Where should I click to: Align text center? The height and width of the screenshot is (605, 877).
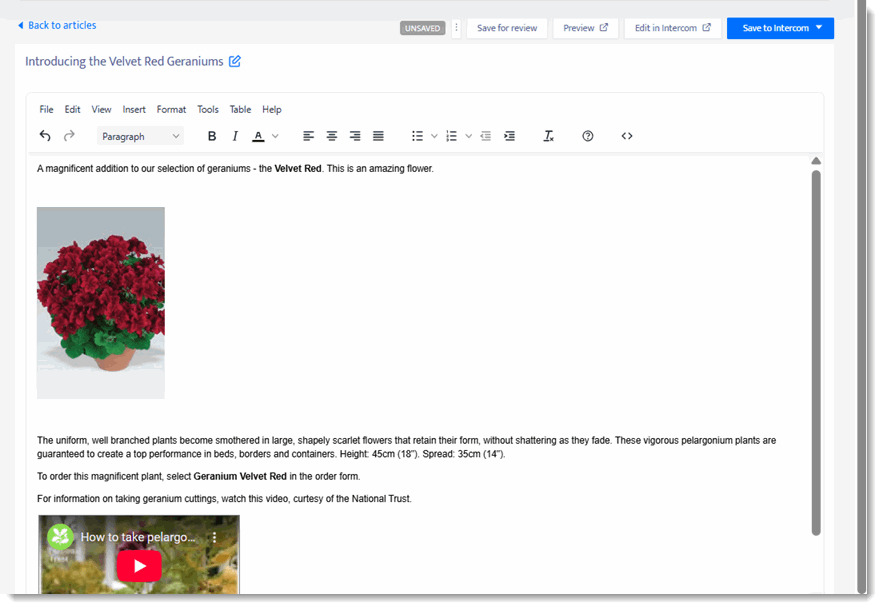pos(332,136)
